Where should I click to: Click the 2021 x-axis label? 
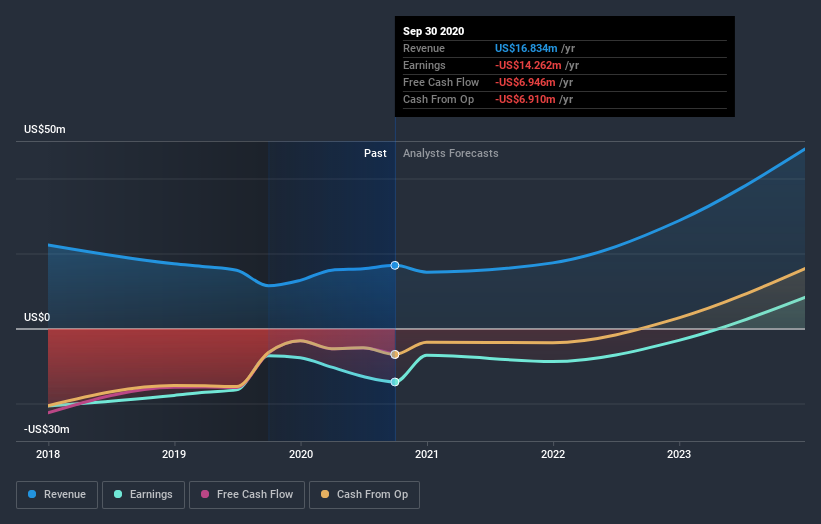[x=427, y=454]
